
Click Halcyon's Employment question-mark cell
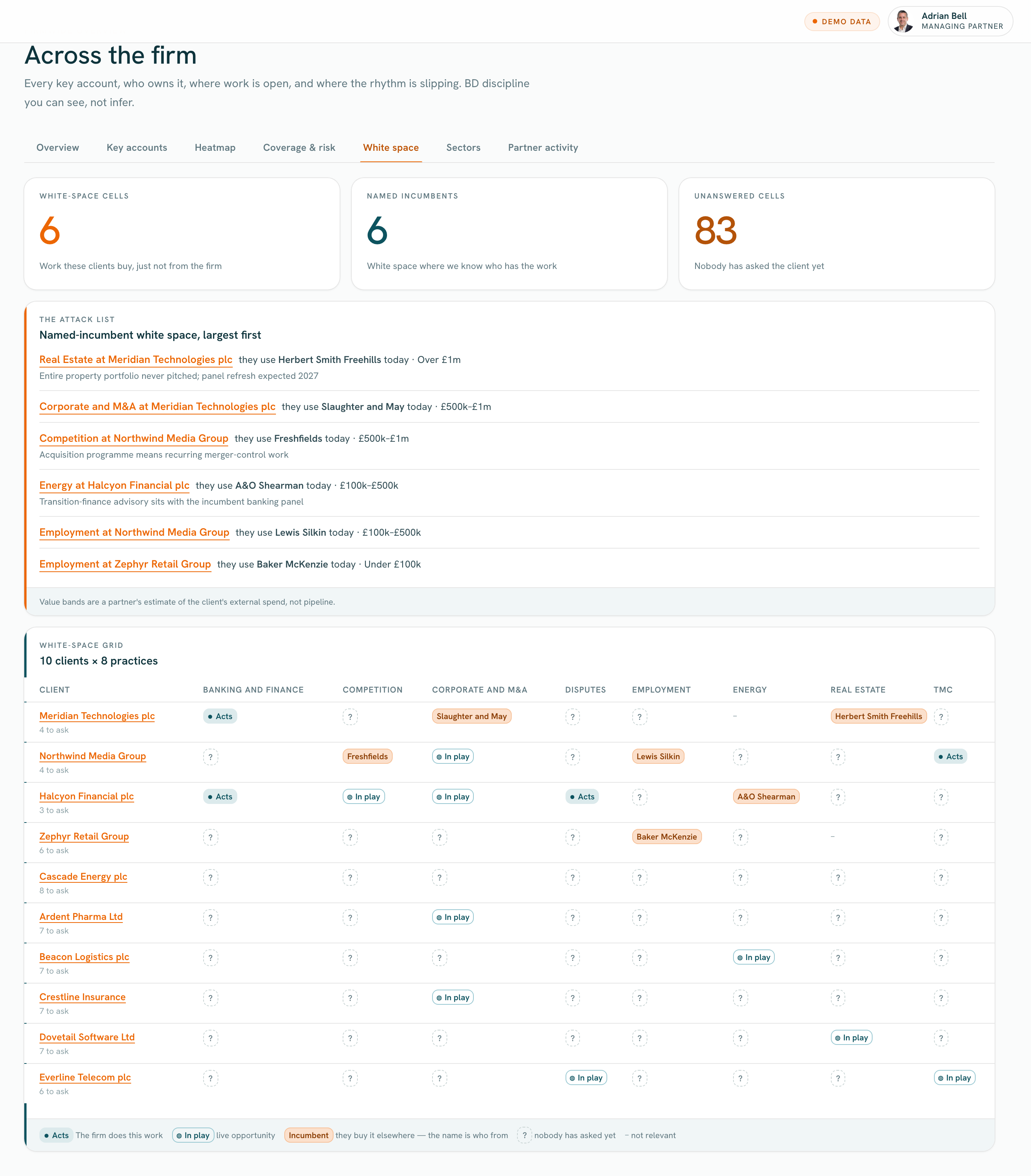pos(640,798)
